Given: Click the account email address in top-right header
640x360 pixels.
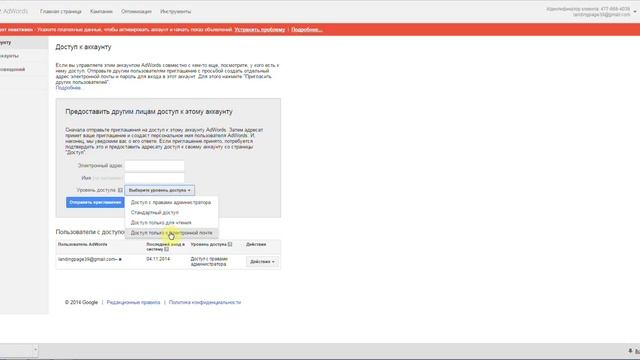Looking at the screenshot, I should [x=601, y=15].
